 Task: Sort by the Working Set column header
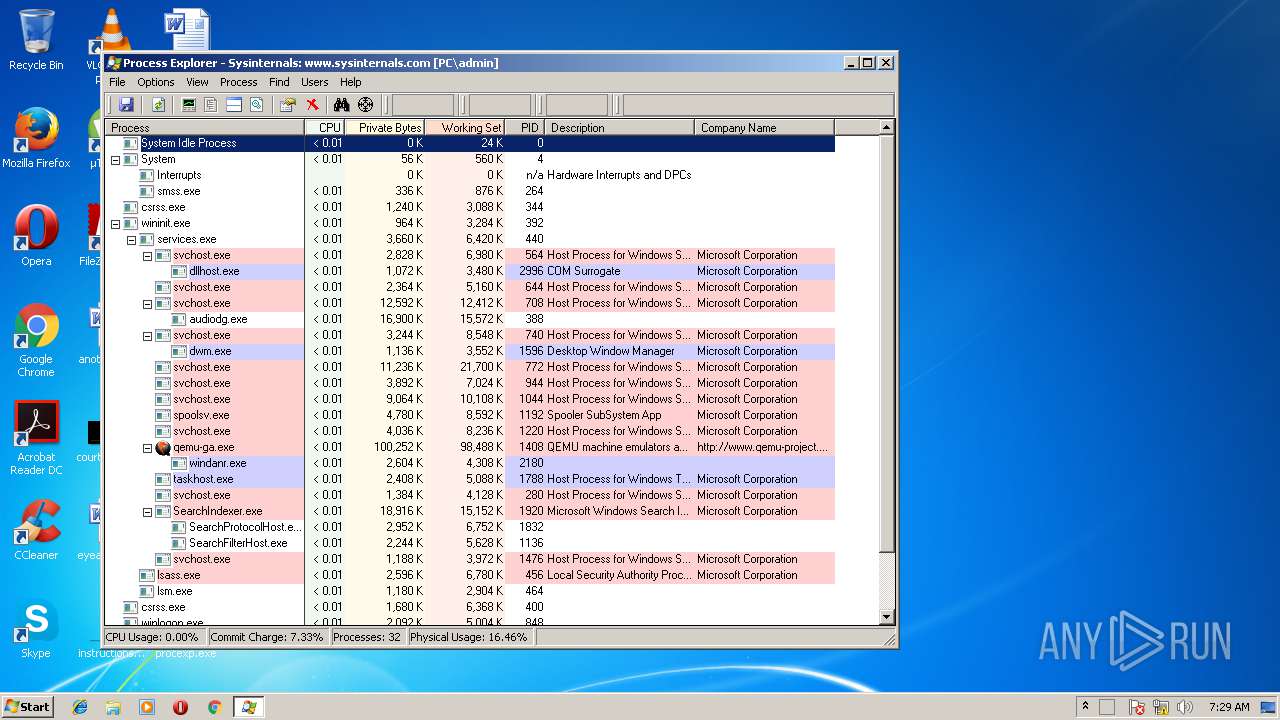pos(465,128)
